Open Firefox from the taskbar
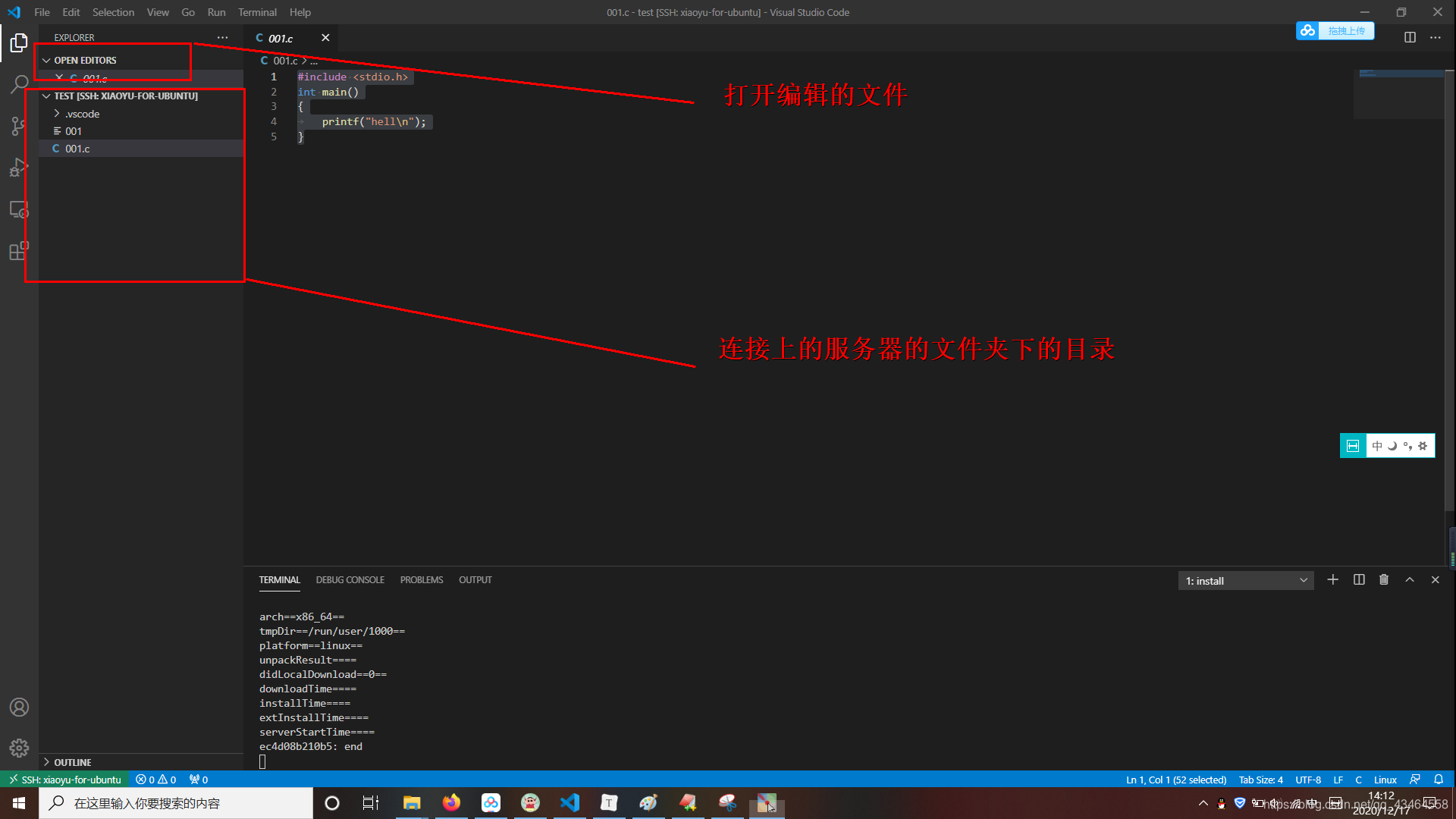Viewport: 1456px width, 819px height. point(451,803)
